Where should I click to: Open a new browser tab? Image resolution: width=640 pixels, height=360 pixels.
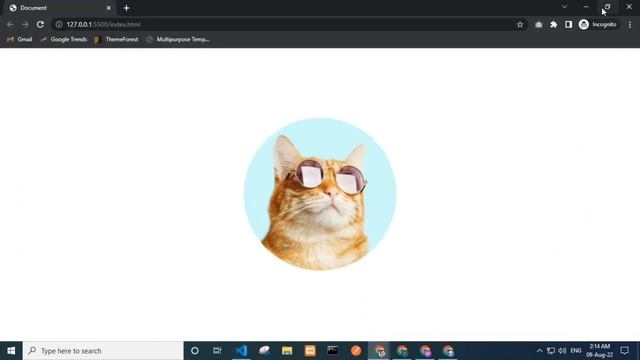tap(127, 8)
